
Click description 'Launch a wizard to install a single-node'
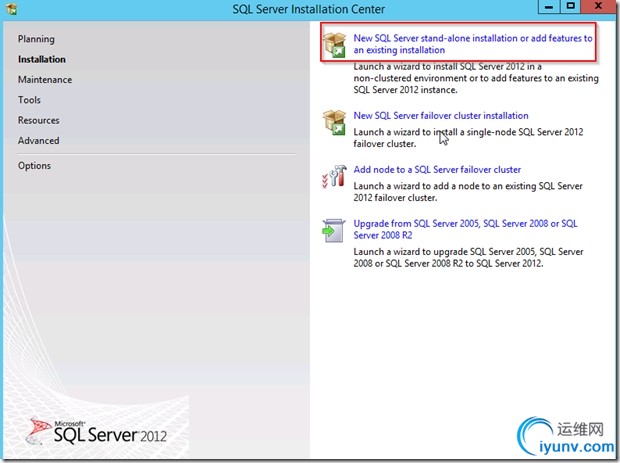click(x=468, y=138)
